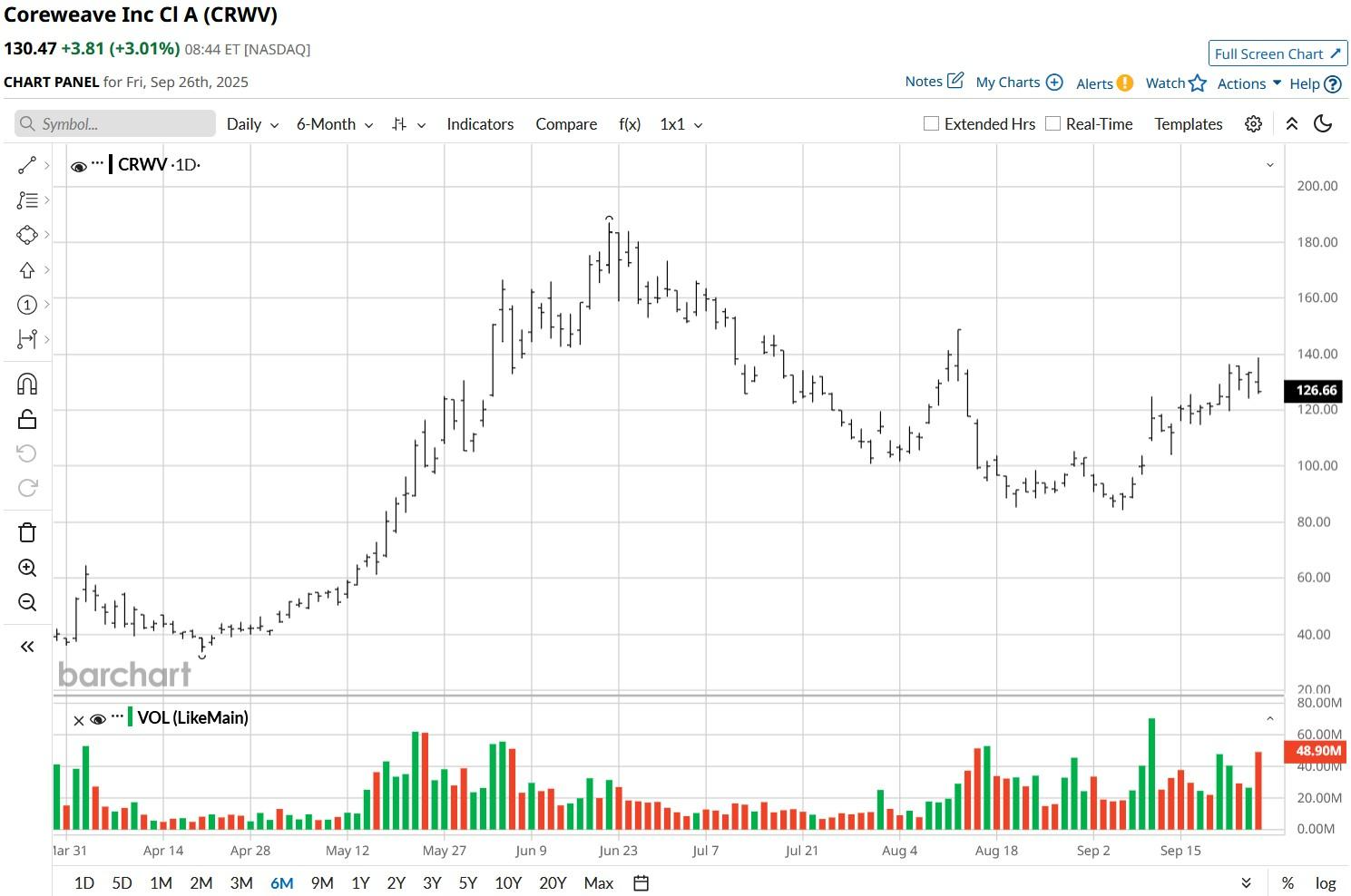Screen dimensions: 1351x896
Task: Open chart settings gear
Action: tap(1253, 124)
